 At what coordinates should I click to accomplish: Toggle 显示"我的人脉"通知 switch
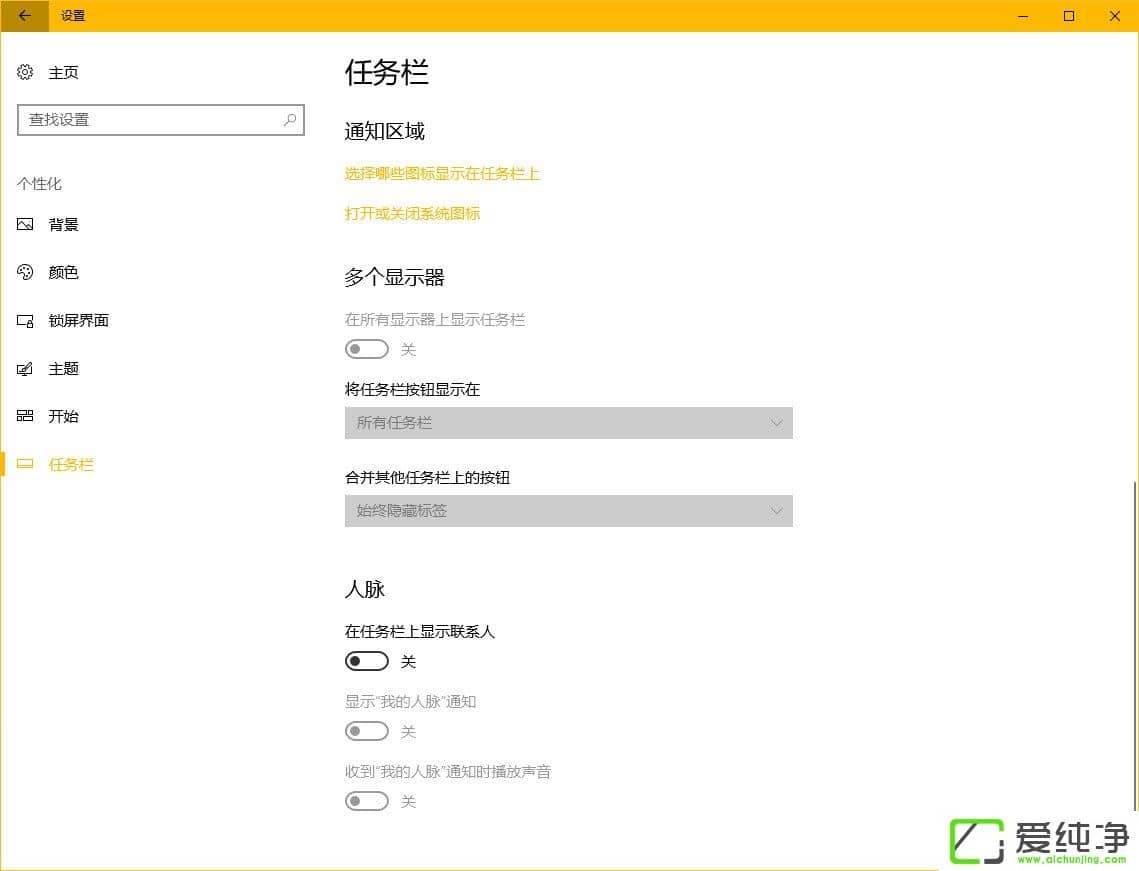(366, 731)
